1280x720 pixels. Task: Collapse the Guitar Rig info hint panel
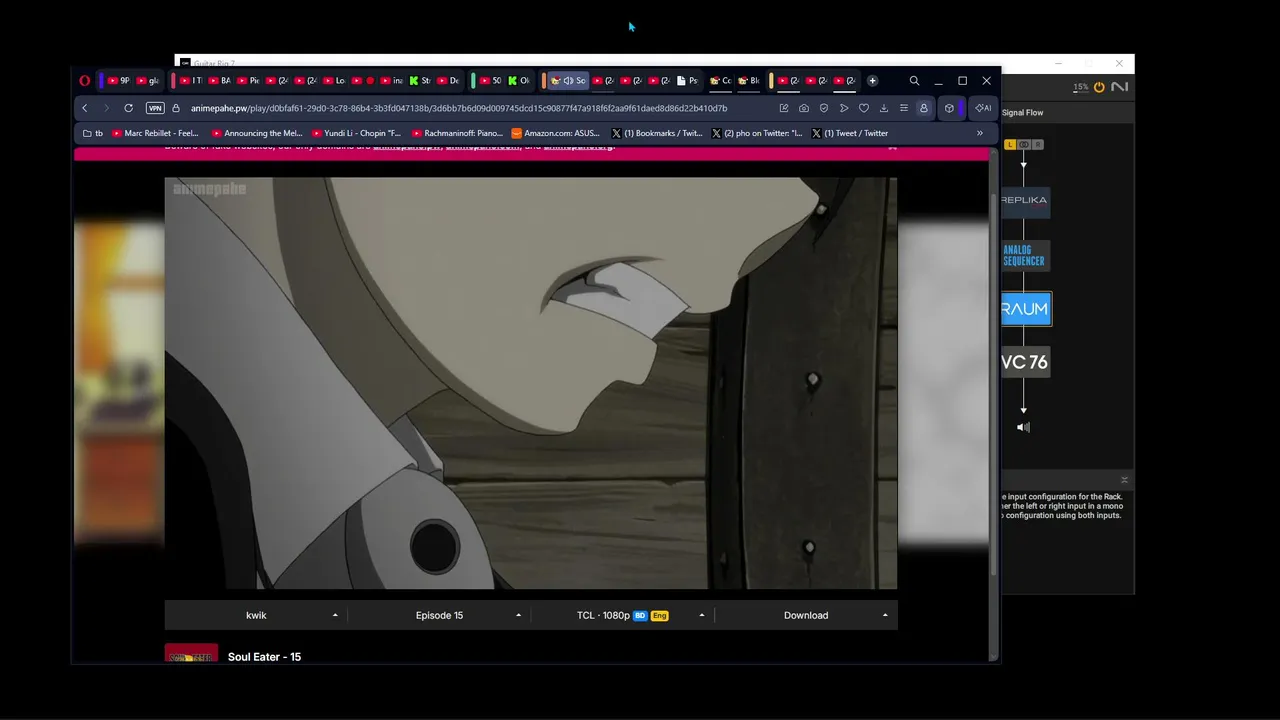pyautogui.click(x=1124, y=480)
